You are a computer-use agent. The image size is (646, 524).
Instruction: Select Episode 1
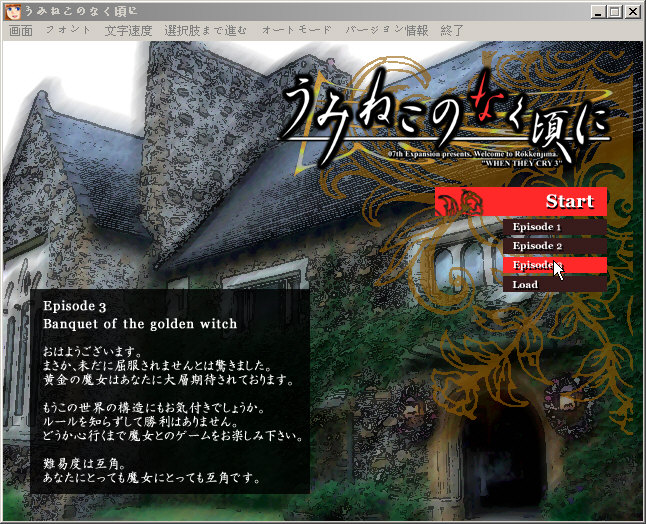tap(555, 227)
